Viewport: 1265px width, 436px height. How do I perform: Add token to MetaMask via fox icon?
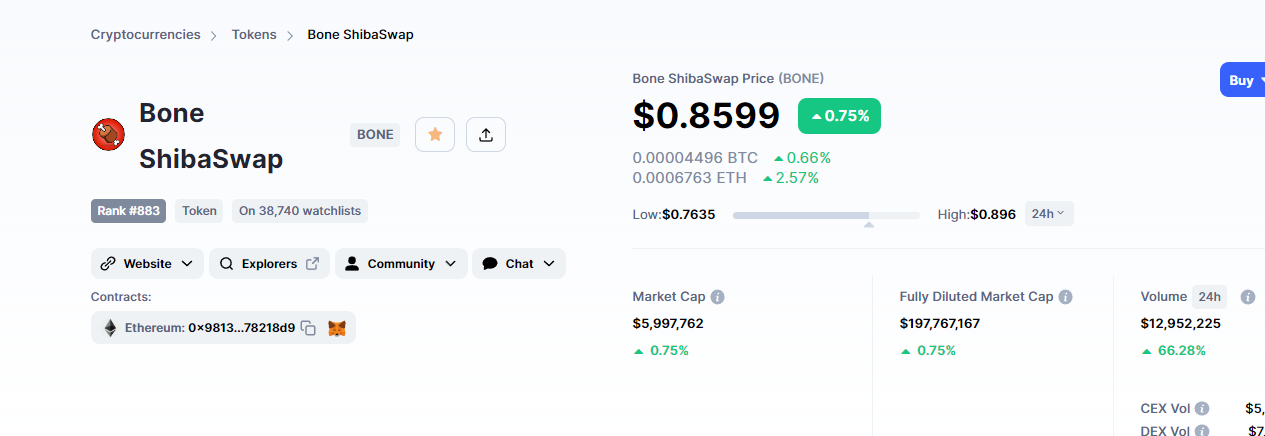coord(337,328)
